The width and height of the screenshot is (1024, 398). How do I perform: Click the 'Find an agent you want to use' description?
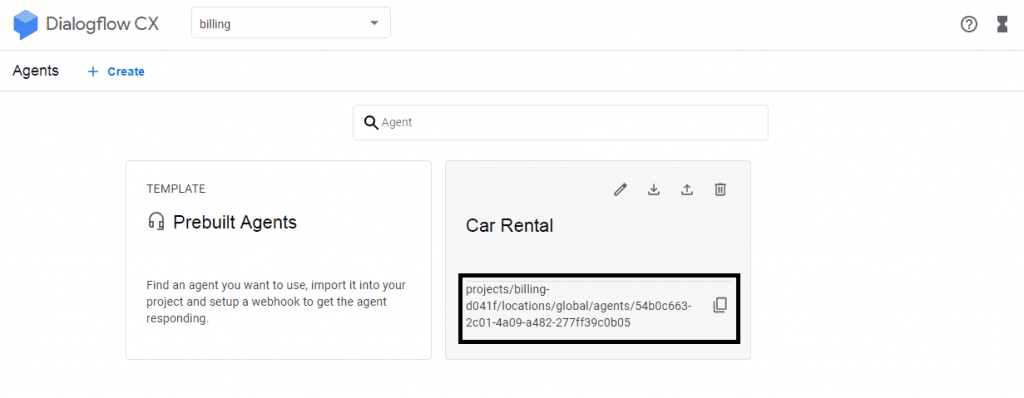point(276,303)
